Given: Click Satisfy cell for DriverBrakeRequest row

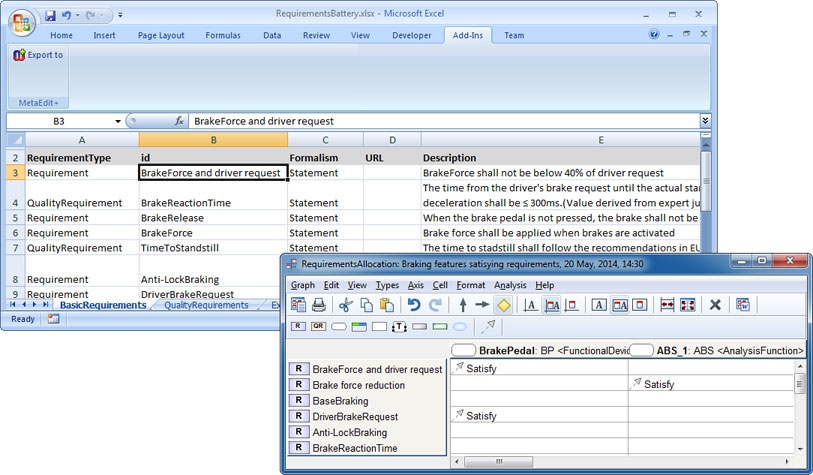Looking at the screenshot, I should (x=539, y=416).
